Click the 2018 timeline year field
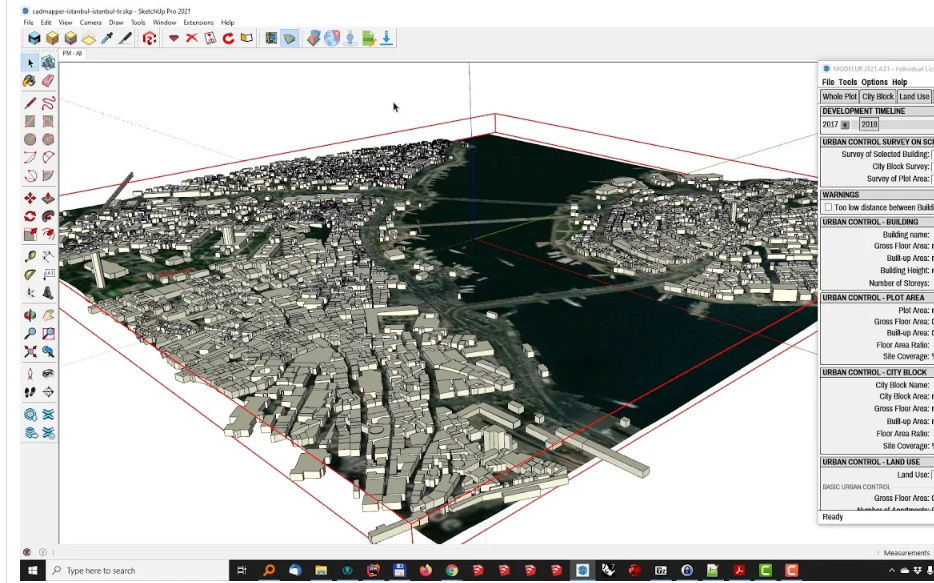Viewport: 934px width, 583px height. [x=868, y=125]
